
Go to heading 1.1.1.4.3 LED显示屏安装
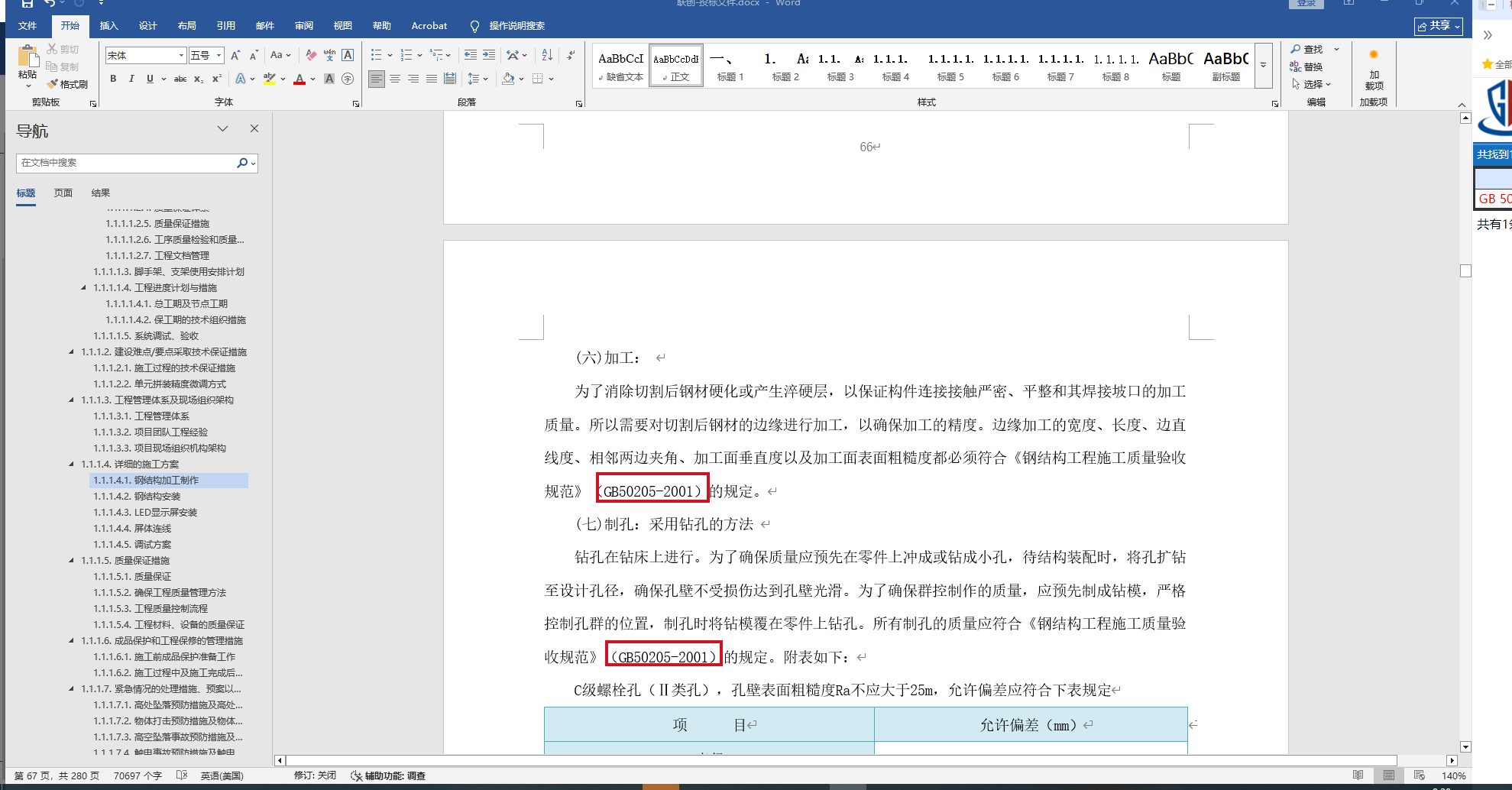pos(145,513)
